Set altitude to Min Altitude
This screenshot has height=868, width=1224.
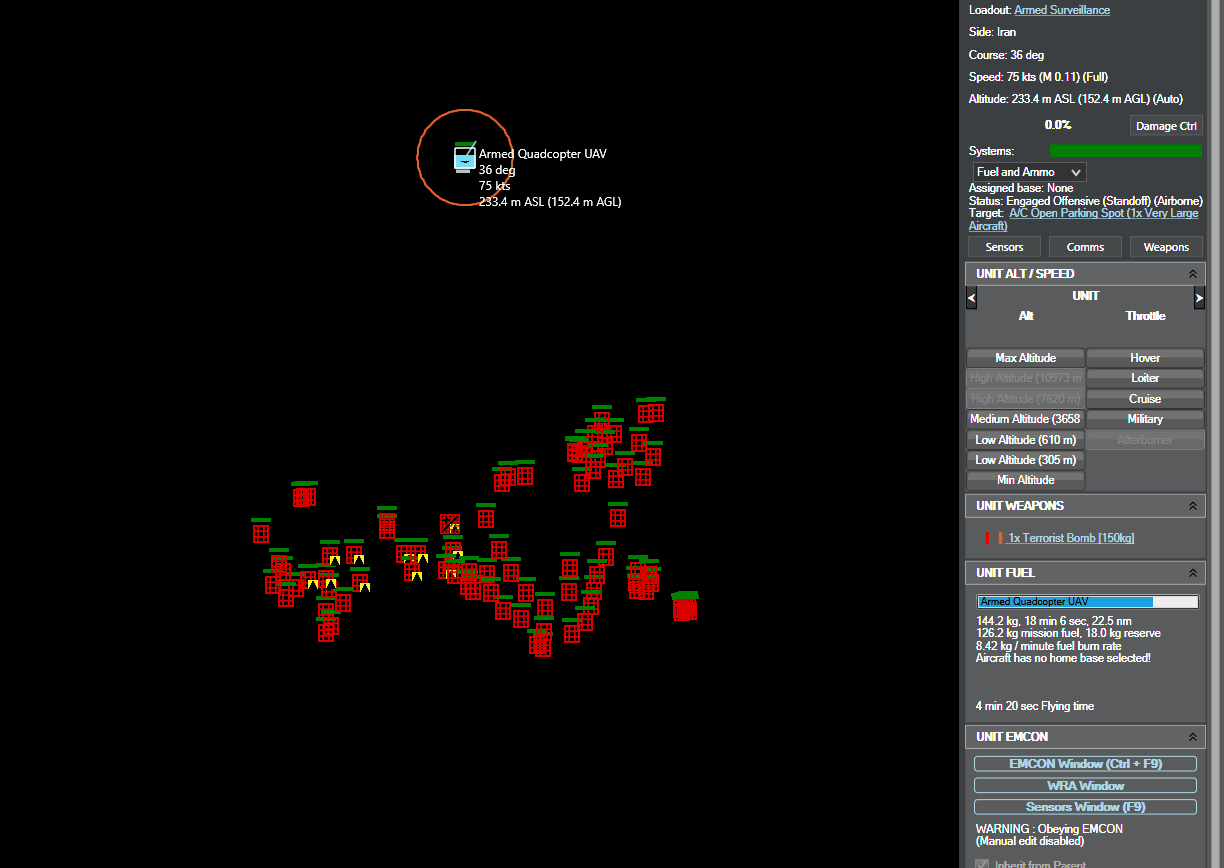coord(1025,480)
